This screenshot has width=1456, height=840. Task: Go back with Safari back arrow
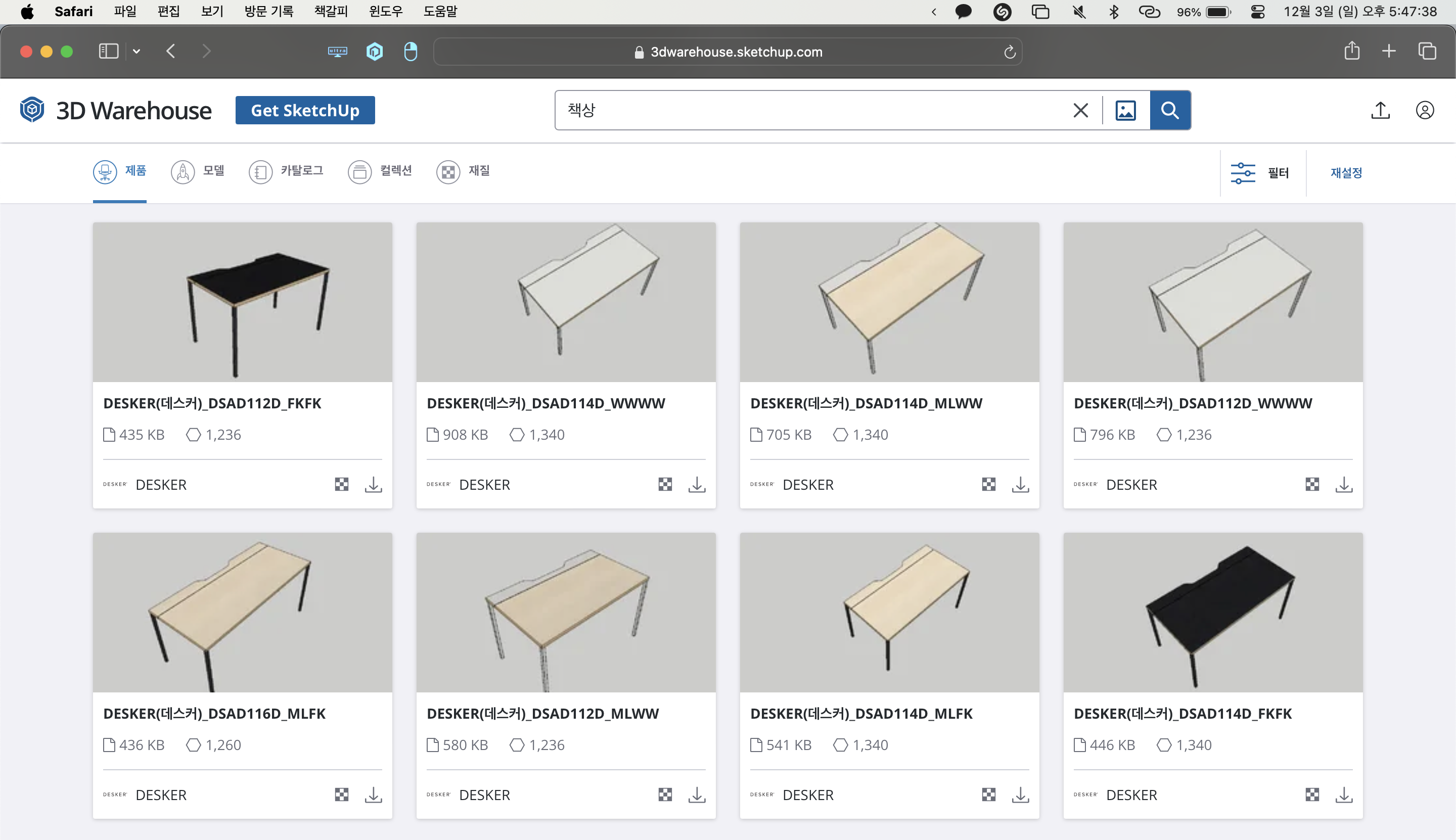(171, 52)
